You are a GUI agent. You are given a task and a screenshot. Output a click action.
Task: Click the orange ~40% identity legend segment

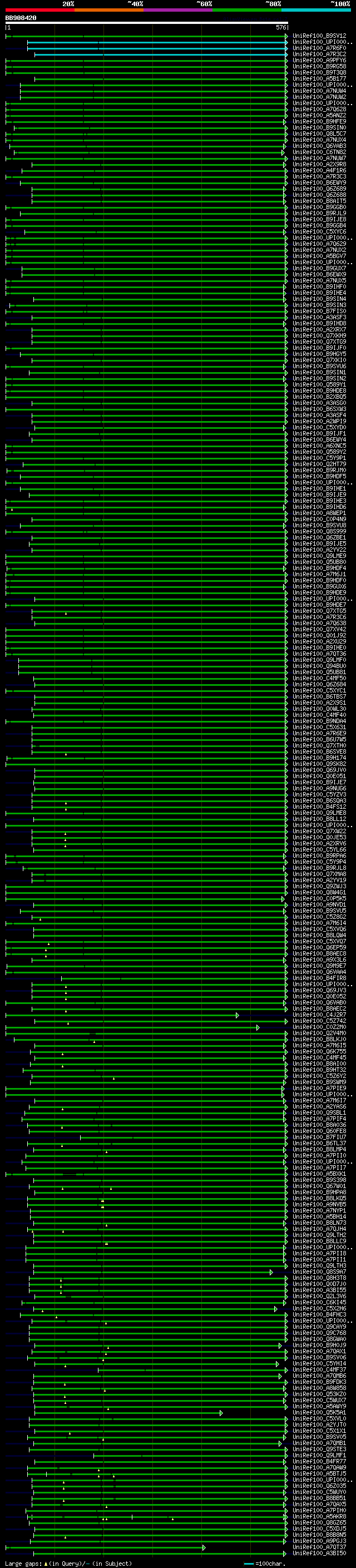coord(109,10)
